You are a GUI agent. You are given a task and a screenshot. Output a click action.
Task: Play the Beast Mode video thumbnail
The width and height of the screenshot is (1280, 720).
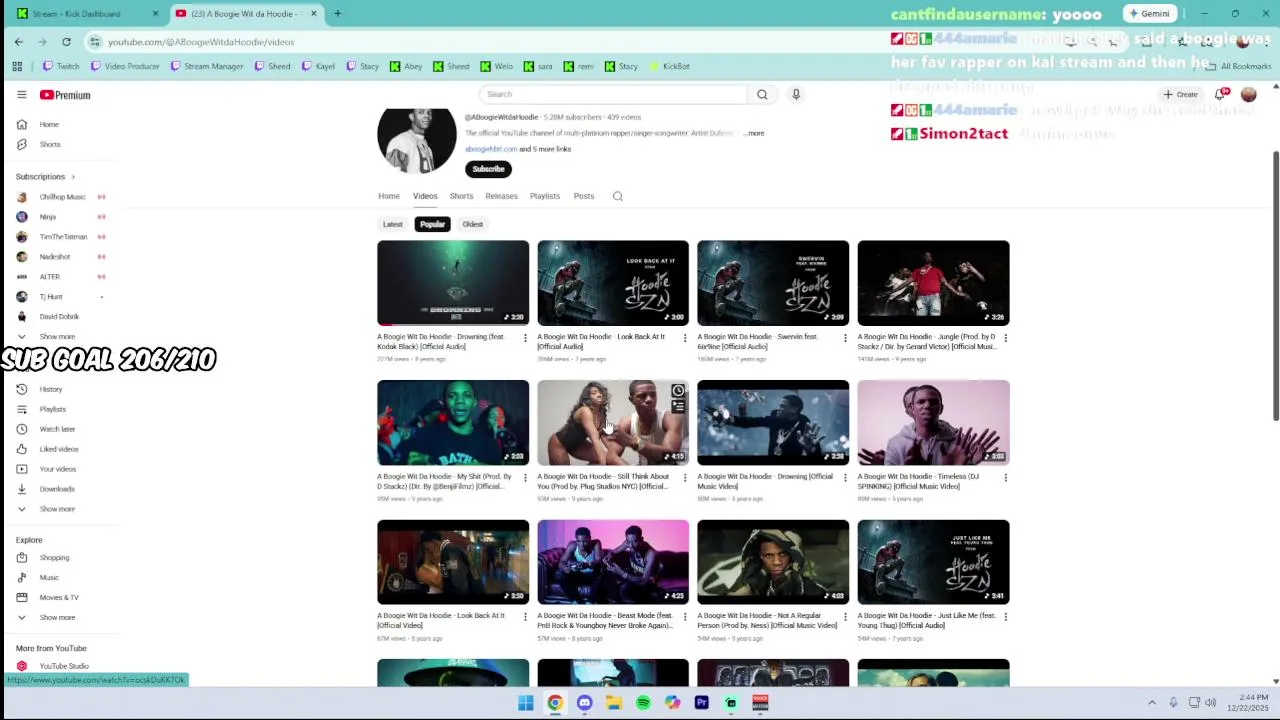[613, 562]
